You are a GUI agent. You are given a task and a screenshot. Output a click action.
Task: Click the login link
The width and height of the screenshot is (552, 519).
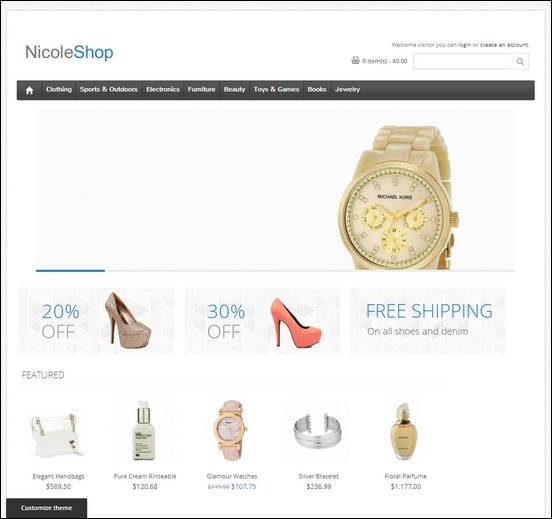point(464,45)
